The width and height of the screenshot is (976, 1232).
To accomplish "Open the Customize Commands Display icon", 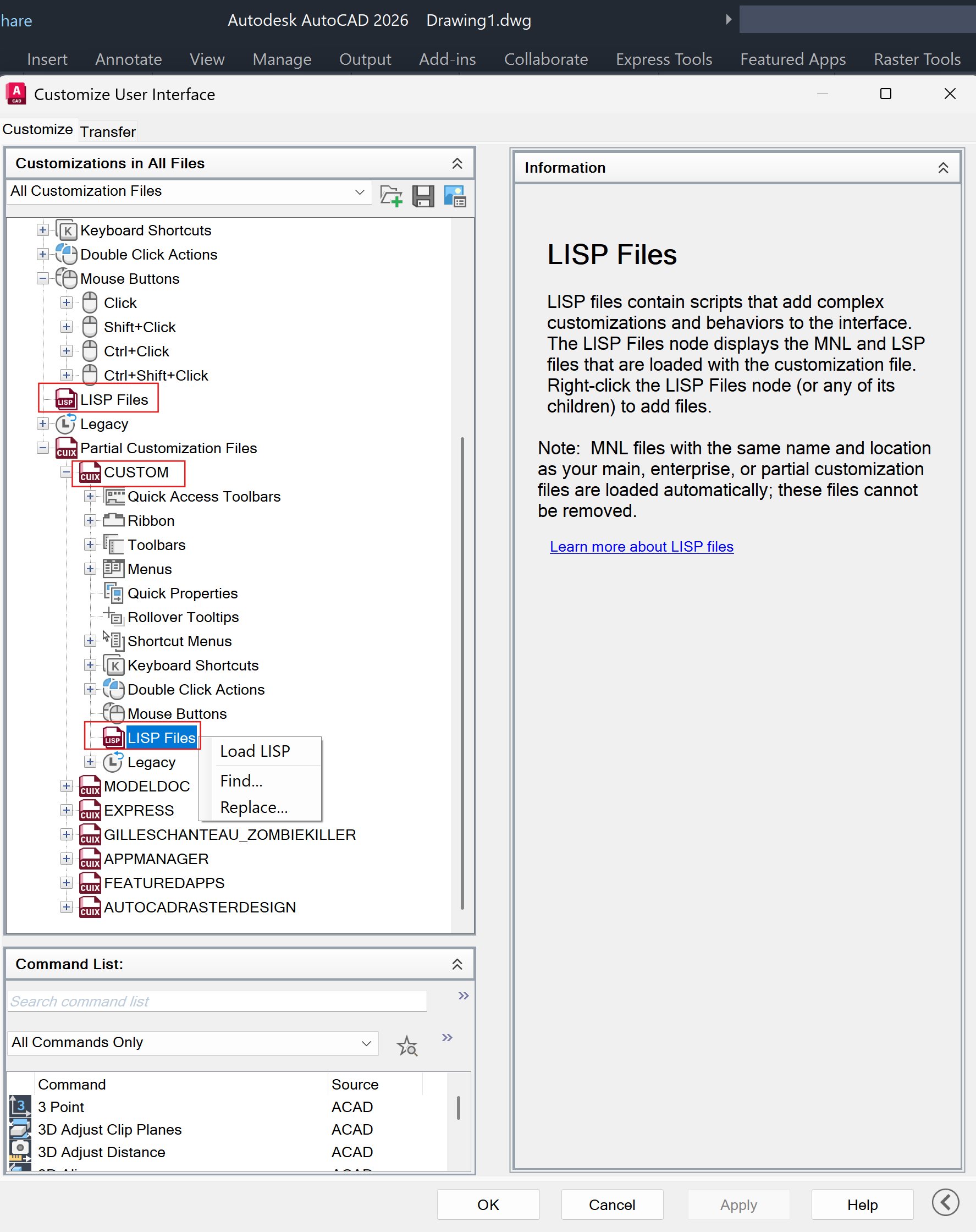I will click(x=455, y=196).
